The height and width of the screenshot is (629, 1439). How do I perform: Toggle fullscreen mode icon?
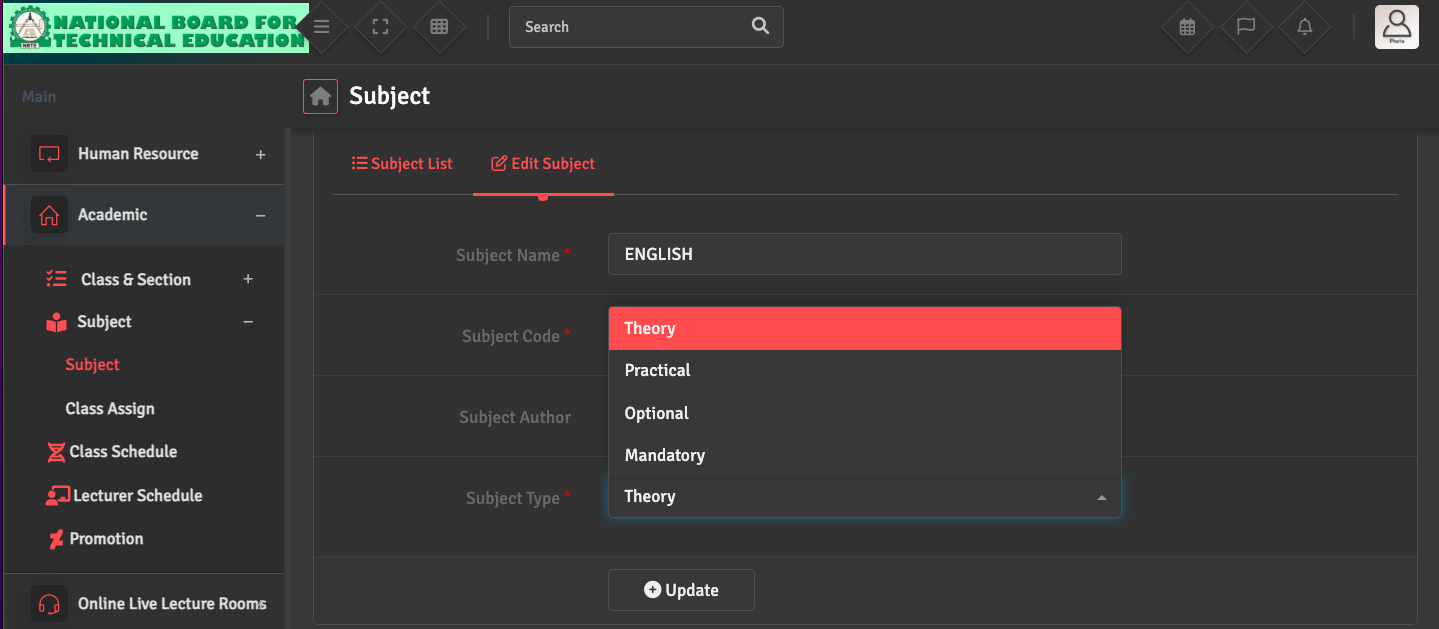[x=380, y=27]
